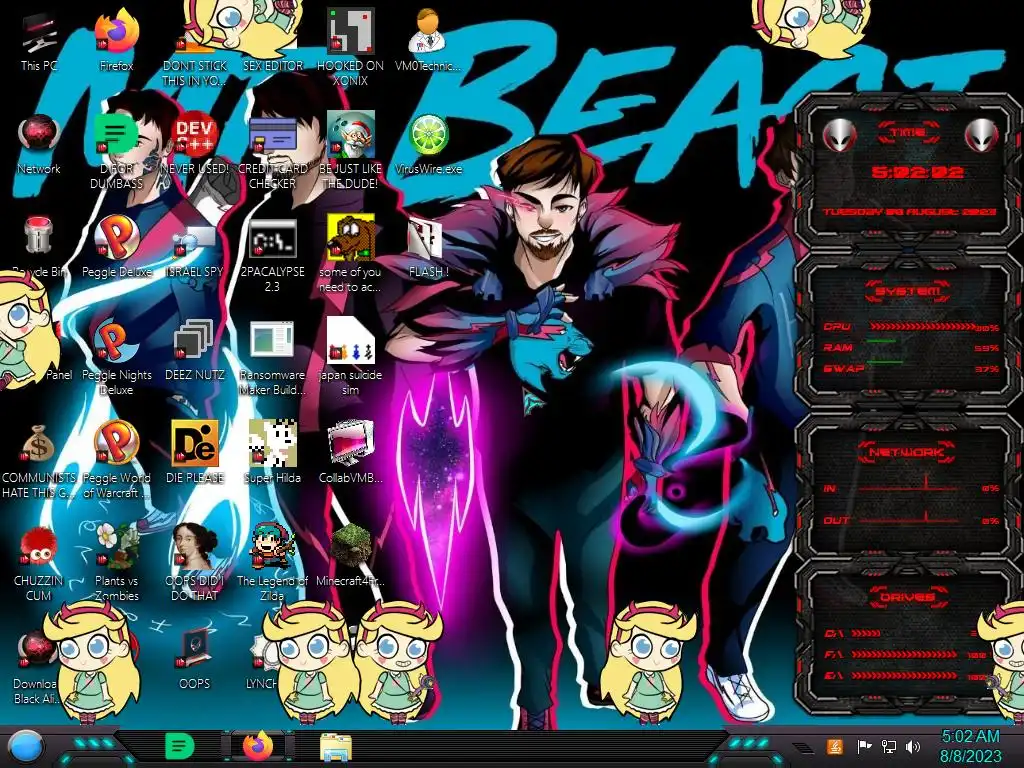The width and height of the screenshot is (1024, 768).
Task: Open the Action Center flag tray icon
Action: point(864,746)
